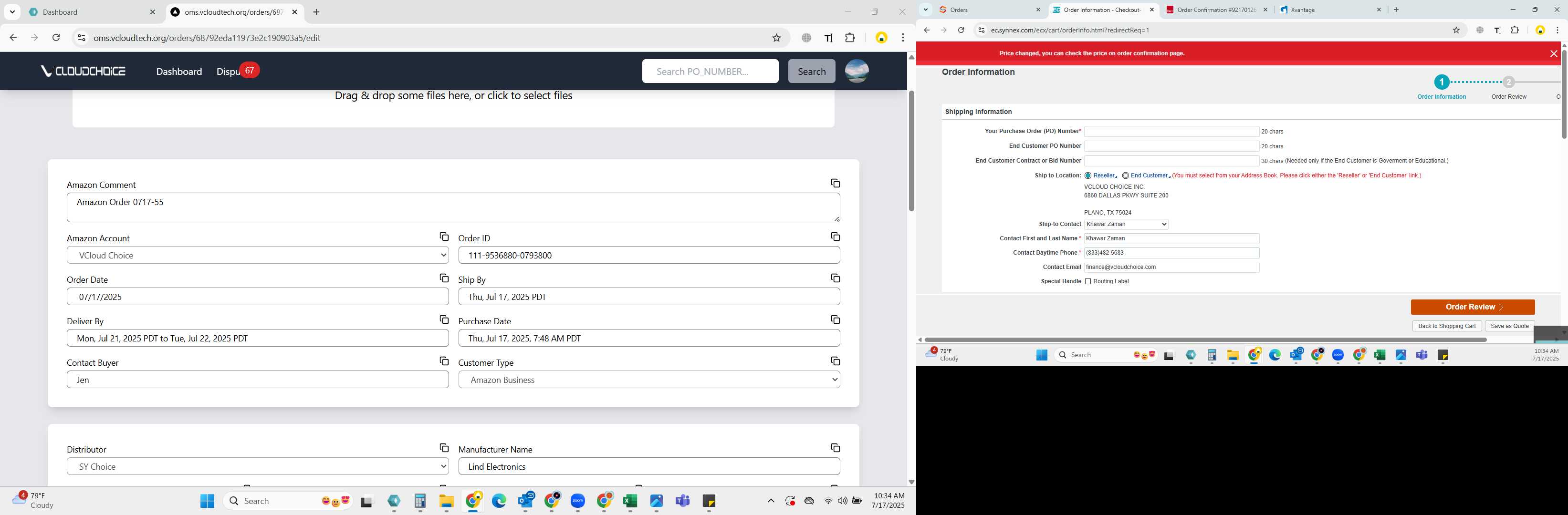
Task: Open Microsoft Edge from the bottom-left taskbar
Action: tap(499, 500)
